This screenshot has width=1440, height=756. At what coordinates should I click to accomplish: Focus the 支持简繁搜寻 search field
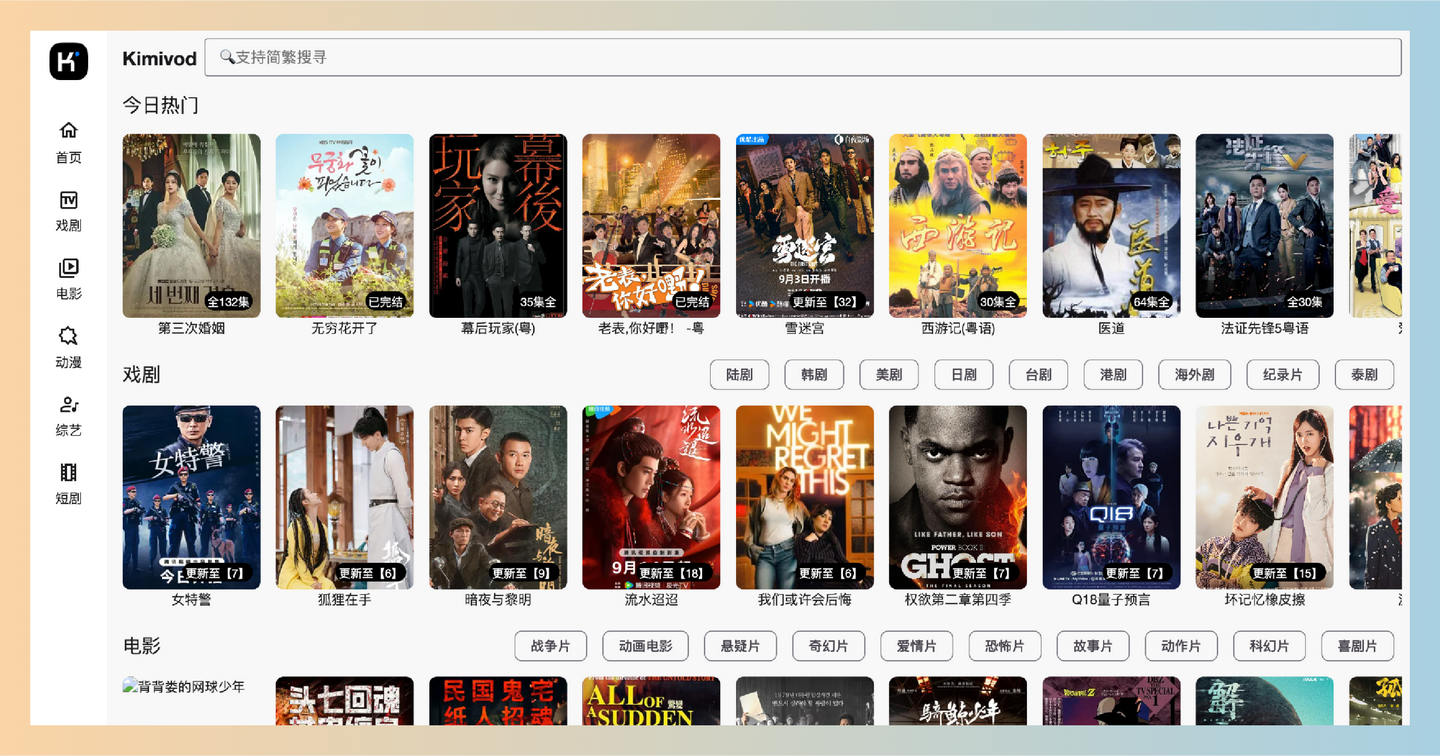[803, 57]
